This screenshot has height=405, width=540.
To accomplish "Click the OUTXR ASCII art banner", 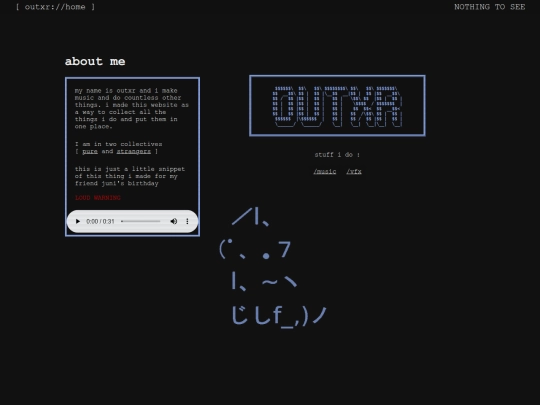I will click(x=337, y=106).
